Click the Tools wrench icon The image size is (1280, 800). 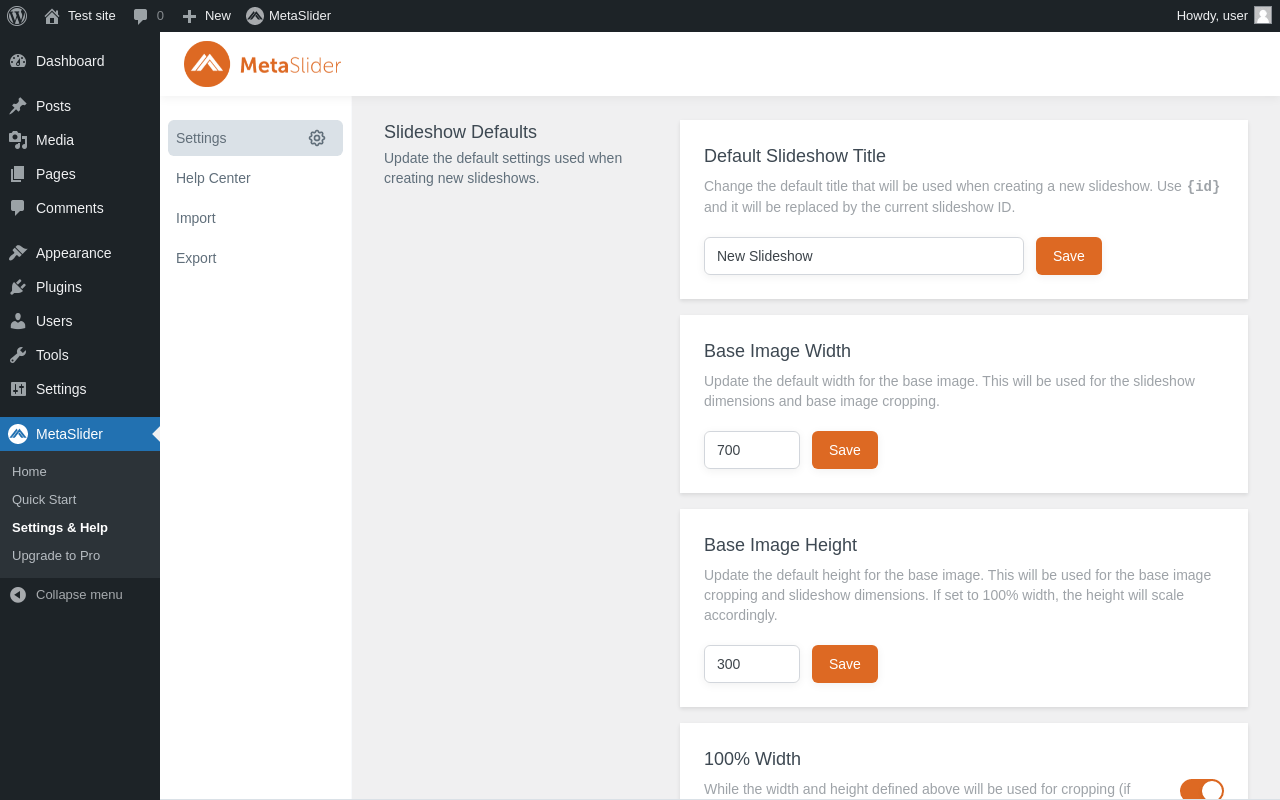[18, 355]
